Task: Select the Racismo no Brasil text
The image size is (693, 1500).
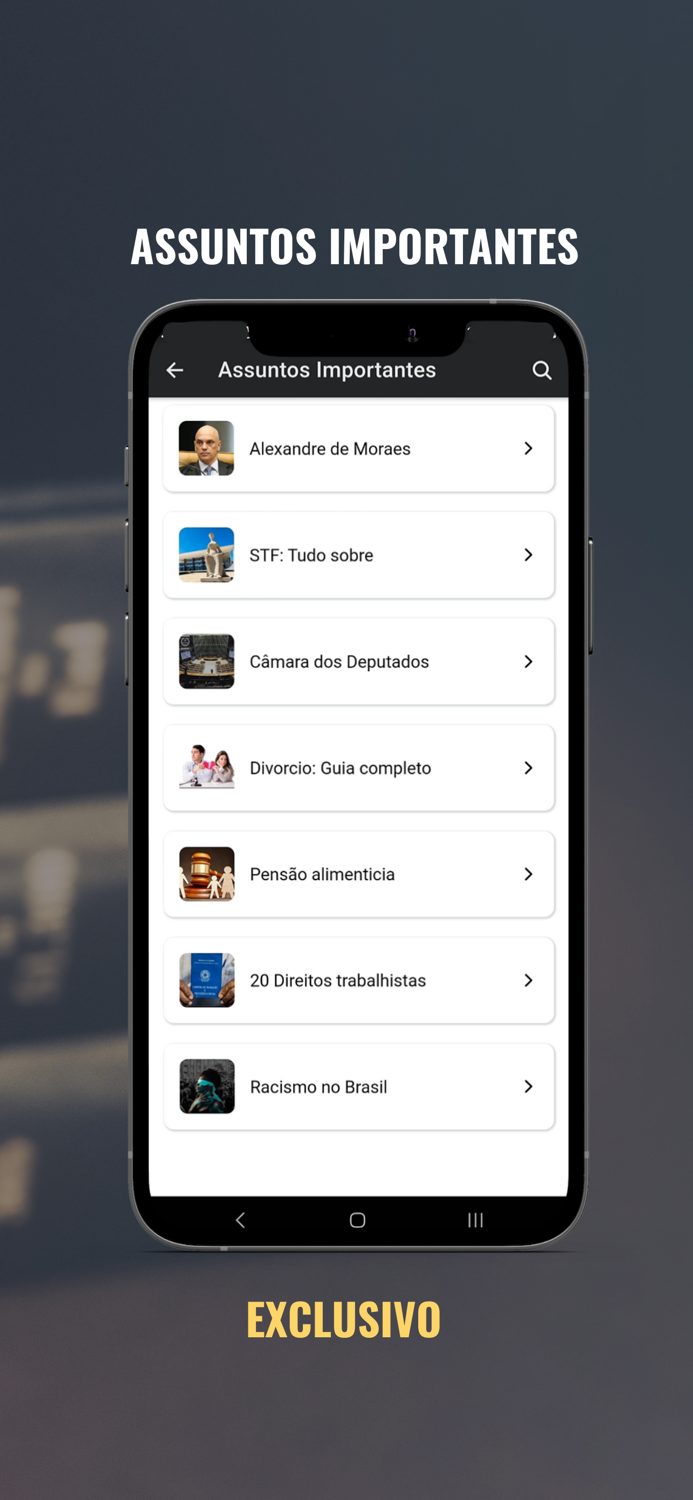Action: pos(318,1087)
